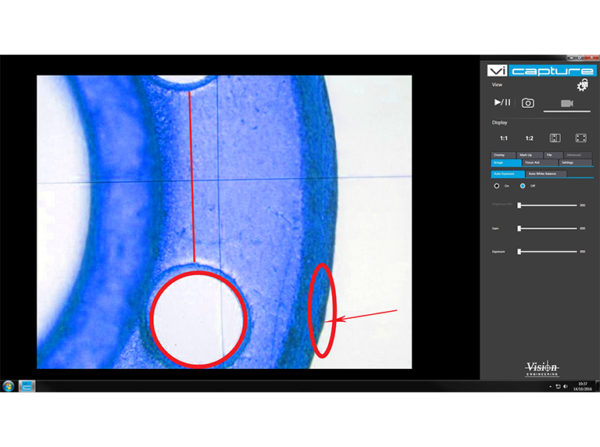Click the Exposure slider handle

click(x=519, y=251)
